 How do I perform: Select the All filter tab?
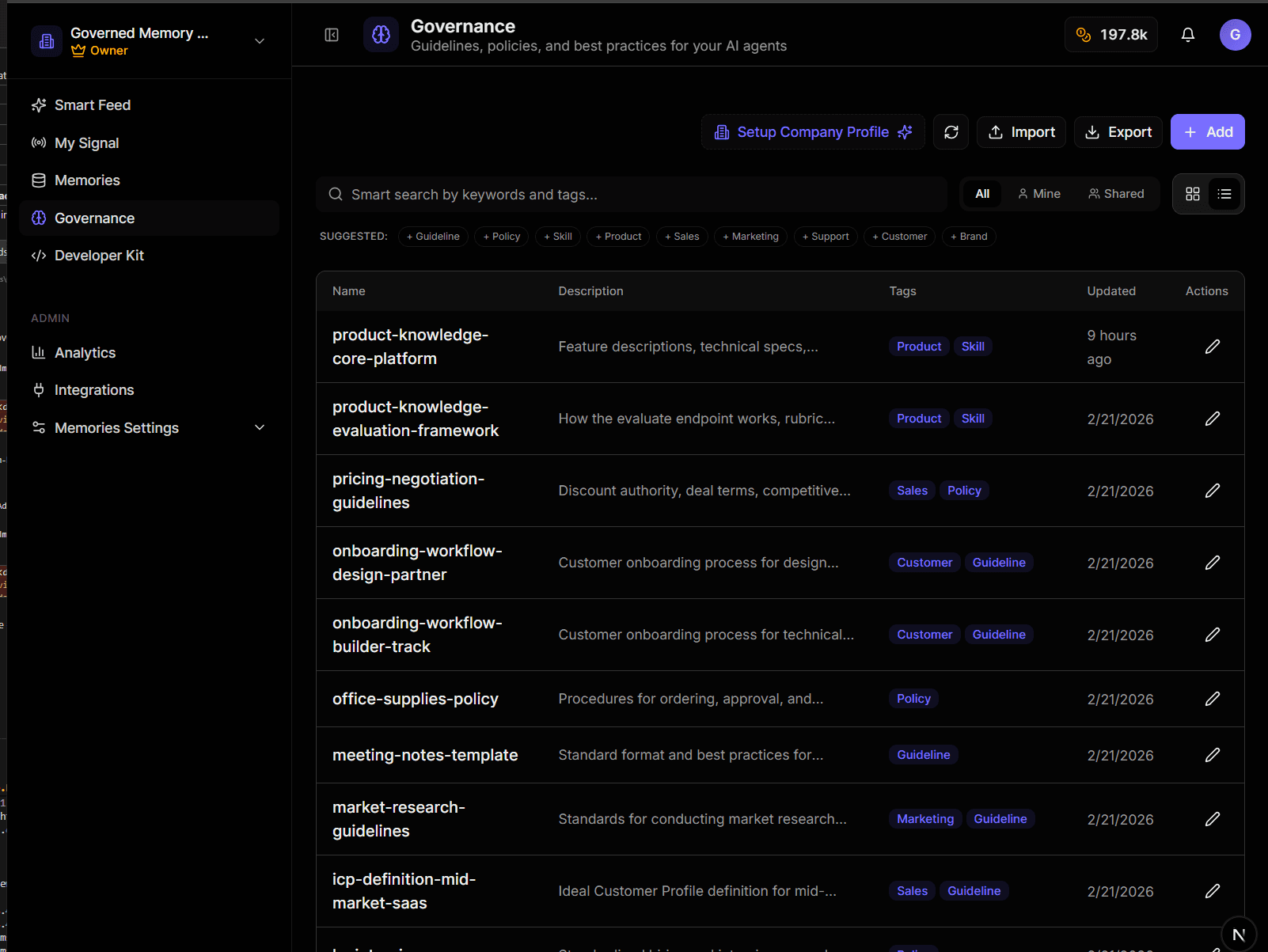pyautogui.click(x=981, y=193)
